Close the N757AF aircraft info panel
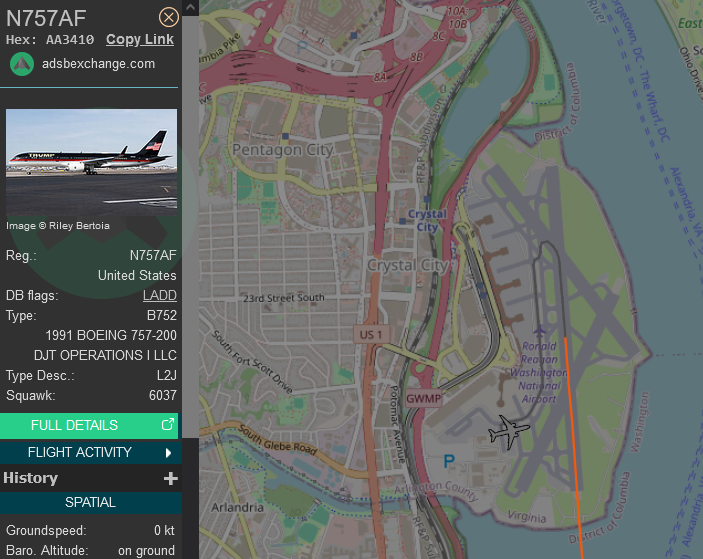703x559 pixels. pos(169,17)
